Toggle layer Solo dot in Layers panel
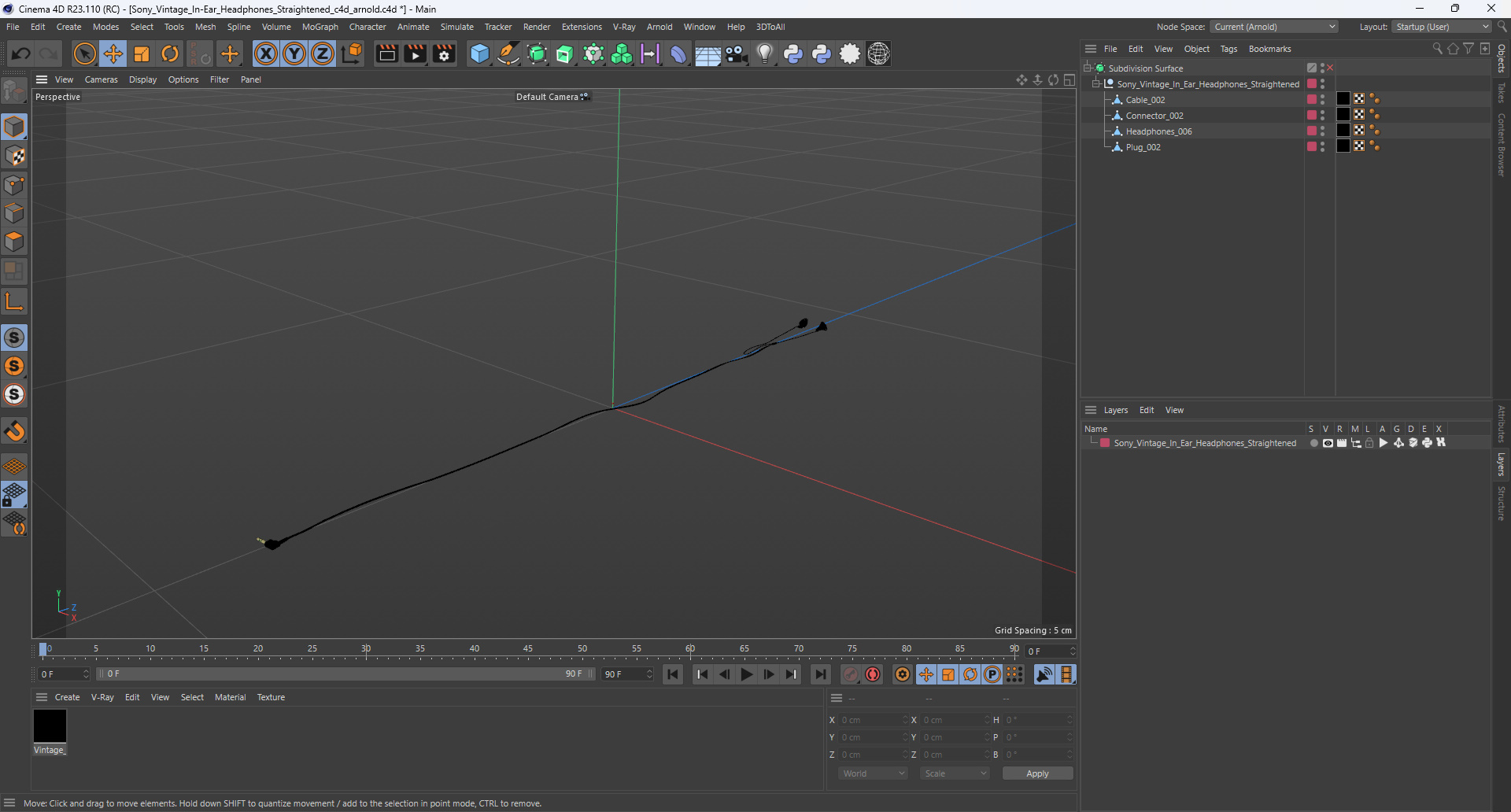 (x=1313, y=443)
